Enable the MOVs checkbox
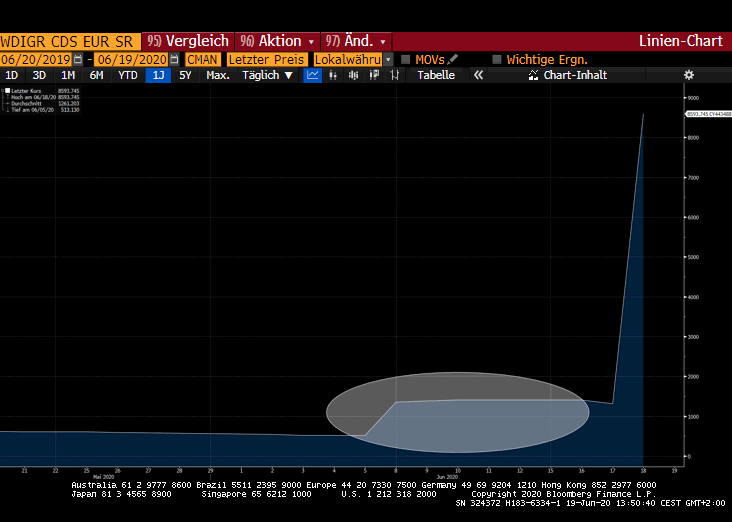This screenshot has width=732, height=522. pyautogui.click(x=405, y=59)
